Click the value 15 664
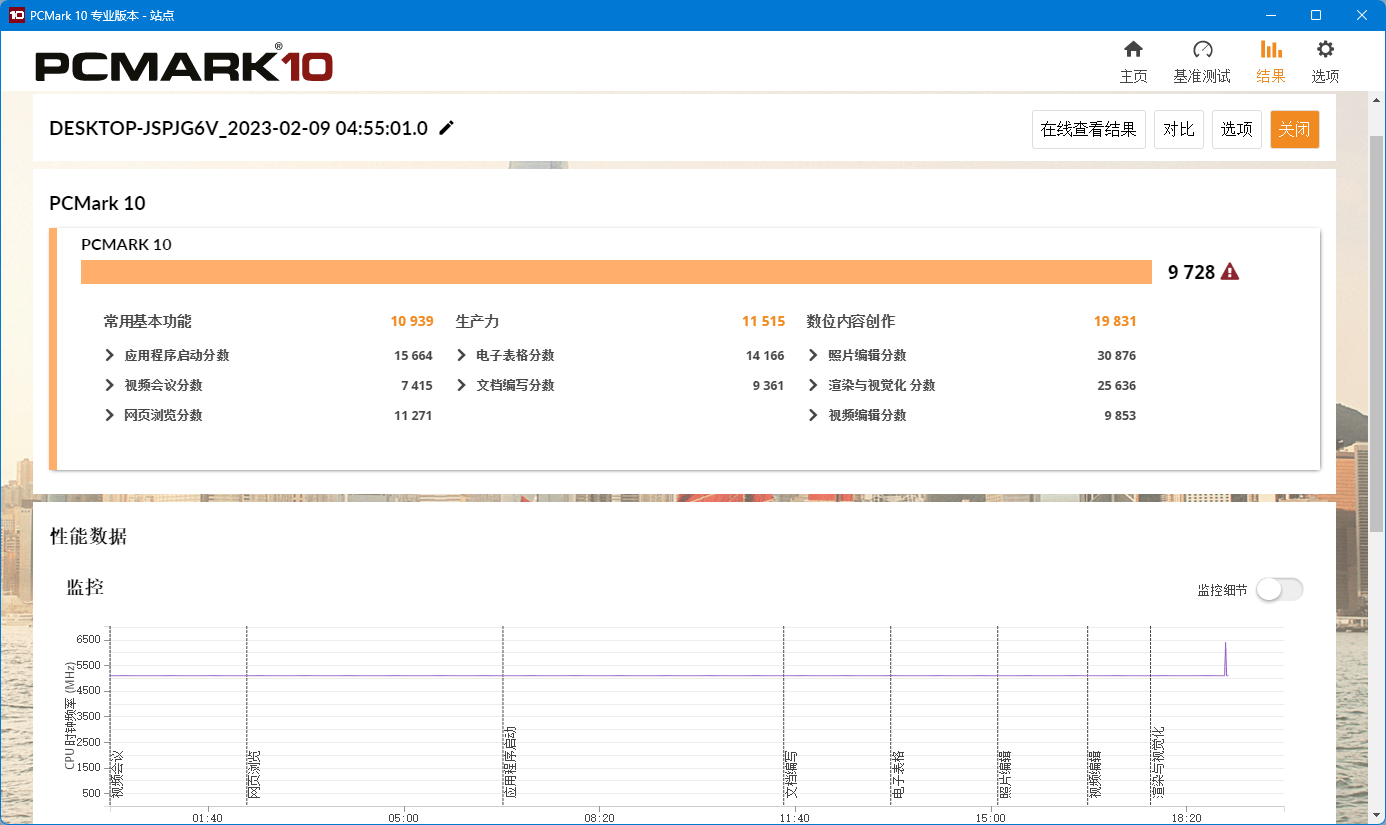Image resolution: width=1386 pixels, height=825 pixels. click(413, 356)
